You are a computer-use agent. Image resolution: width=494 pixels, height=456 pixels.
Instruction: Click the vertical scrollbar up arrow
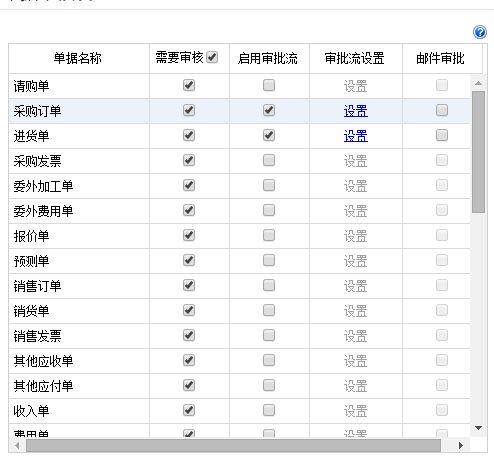pos(478,83)
